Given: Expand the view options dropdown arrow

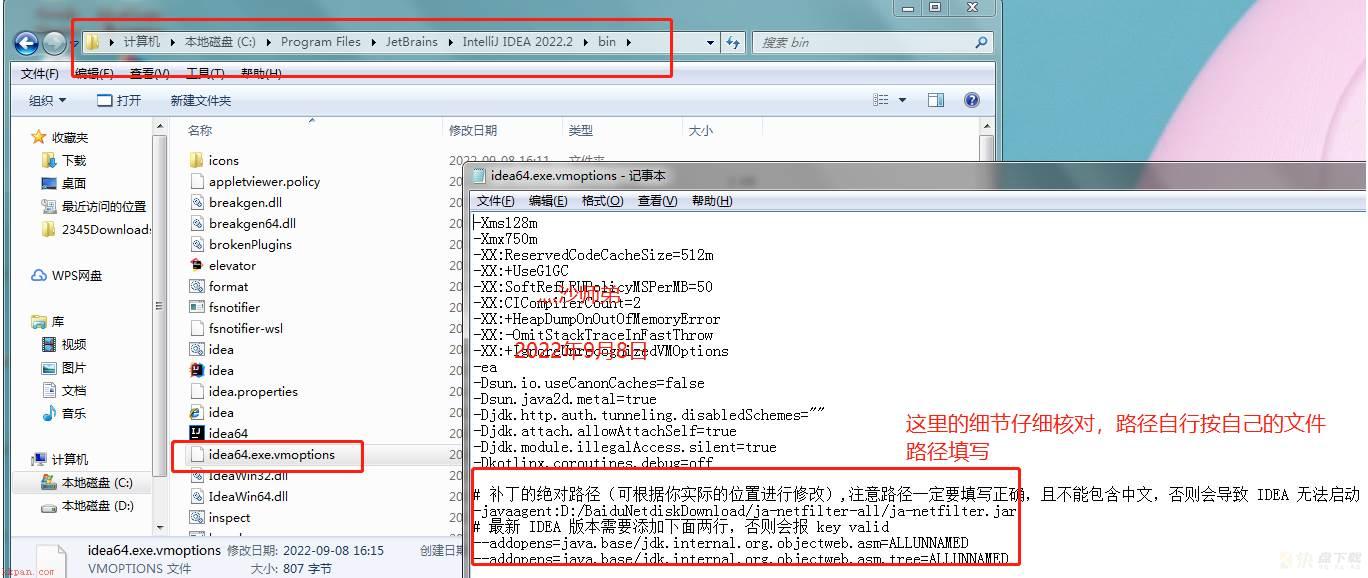Looking at the screenshot, I should 902,100.
